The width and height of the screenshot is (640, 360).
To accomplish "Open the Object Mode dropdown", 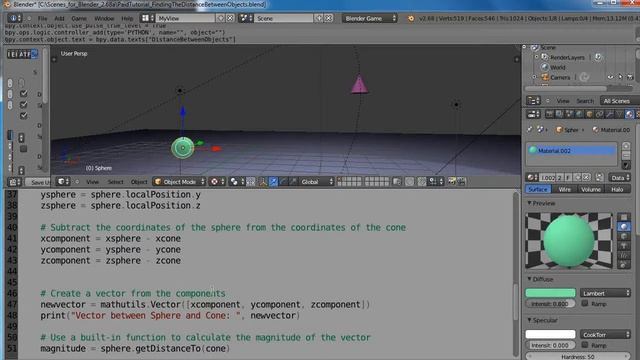I will pos(180,182).
